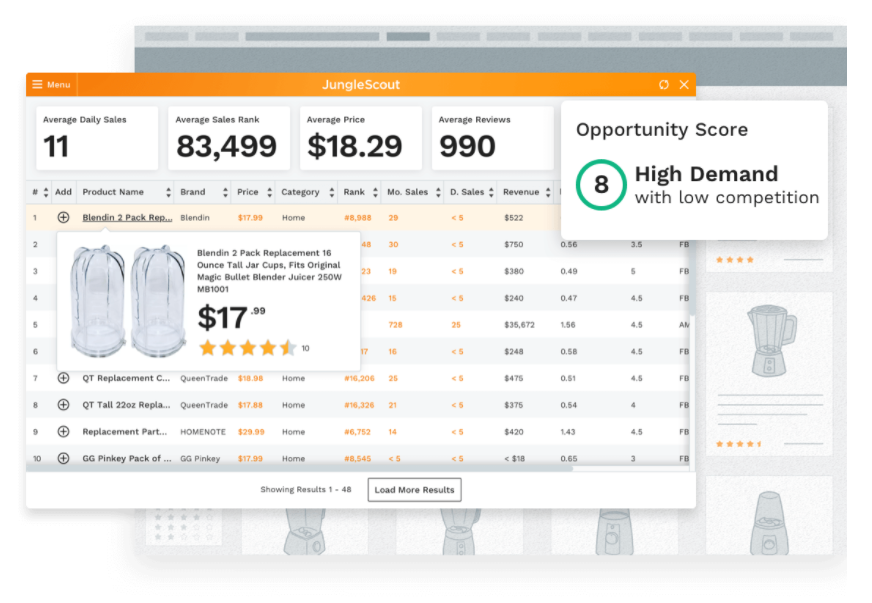Add QT Tall 22oz Repla... product
The height and width of the screenshot is (603, 872).
coord(63,405)
